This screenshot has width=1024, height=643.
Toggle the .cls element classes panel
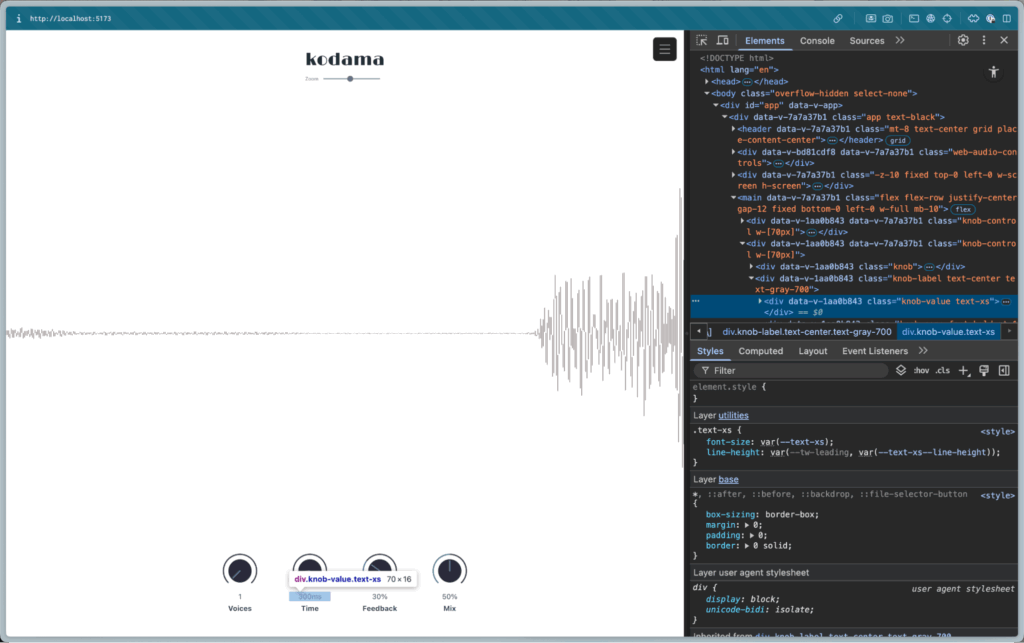[942, 370]
